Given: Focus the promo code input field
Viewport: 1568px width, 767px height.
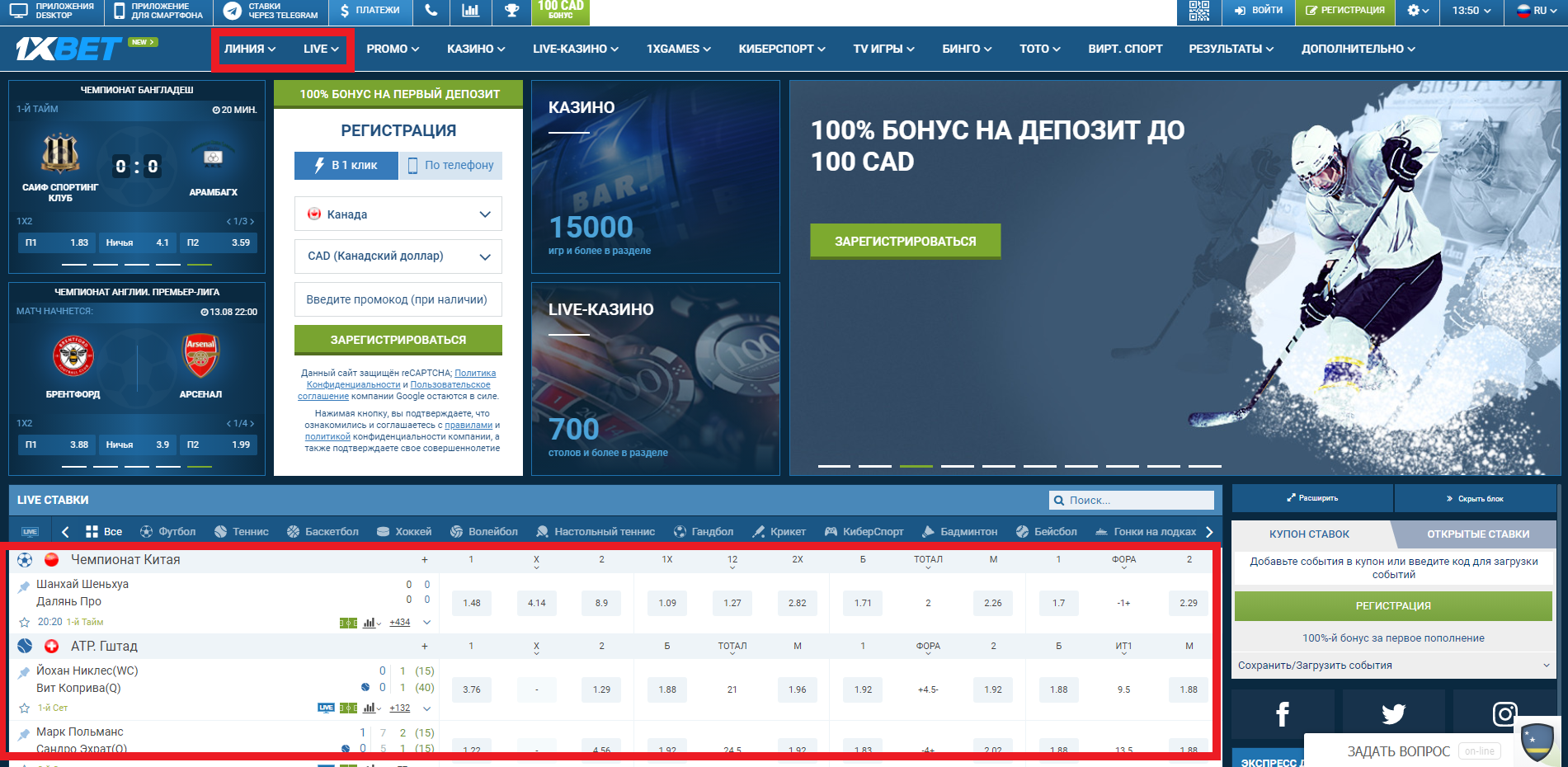Looking at the screenshot, I should (x=398, y=299).
